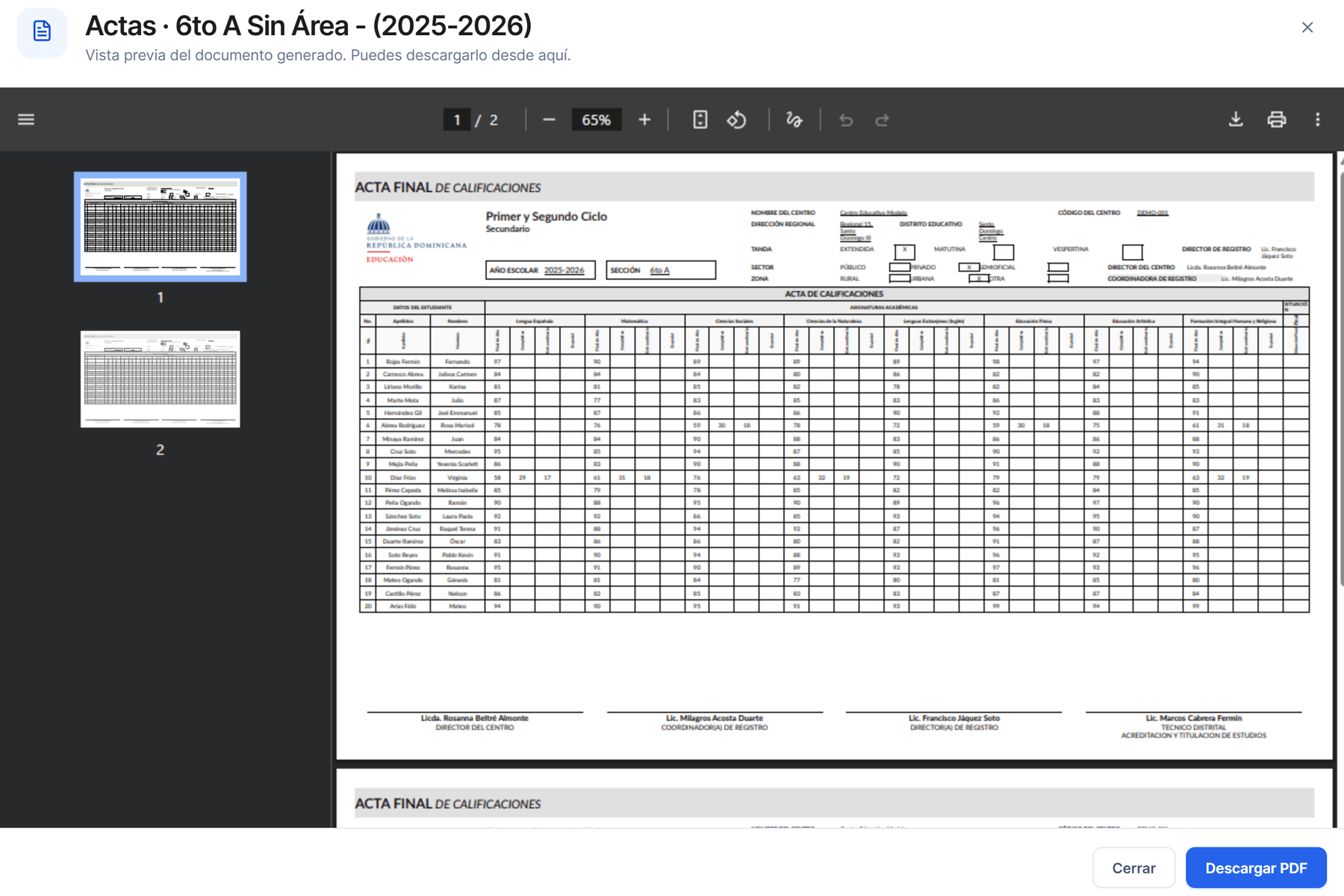
Task: Click the 65% zoom level field
Action: [x=597, y=119]
